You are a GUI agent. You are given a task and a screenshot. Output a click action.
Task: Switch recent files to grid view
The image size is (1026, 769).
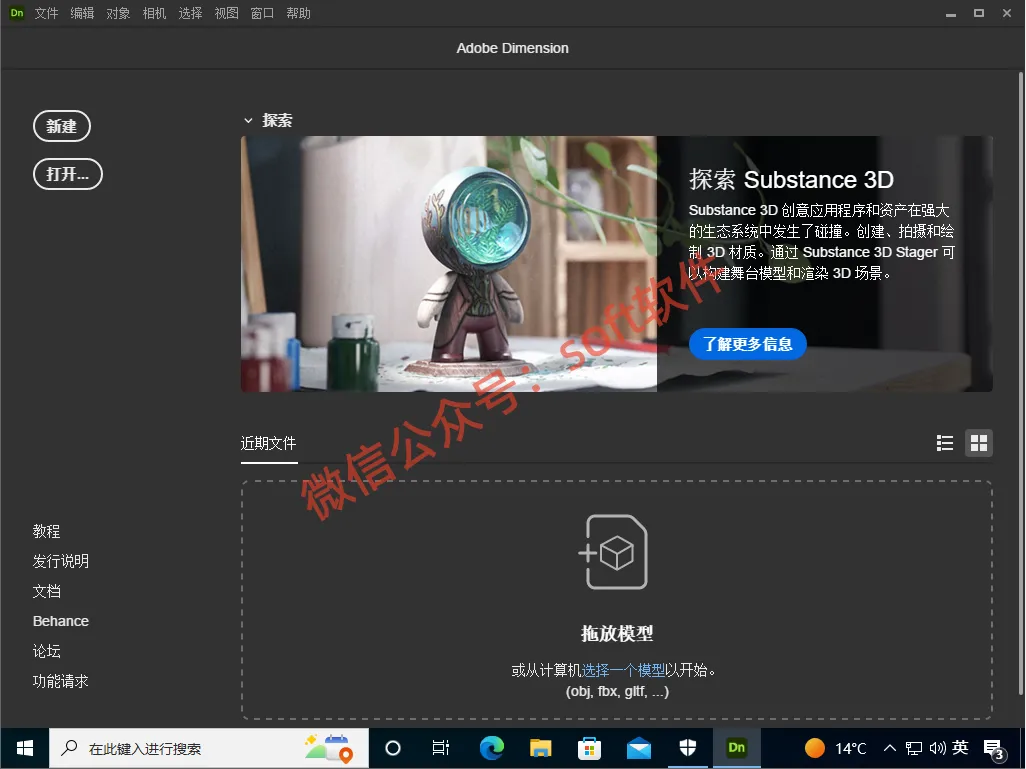(979, 443)
